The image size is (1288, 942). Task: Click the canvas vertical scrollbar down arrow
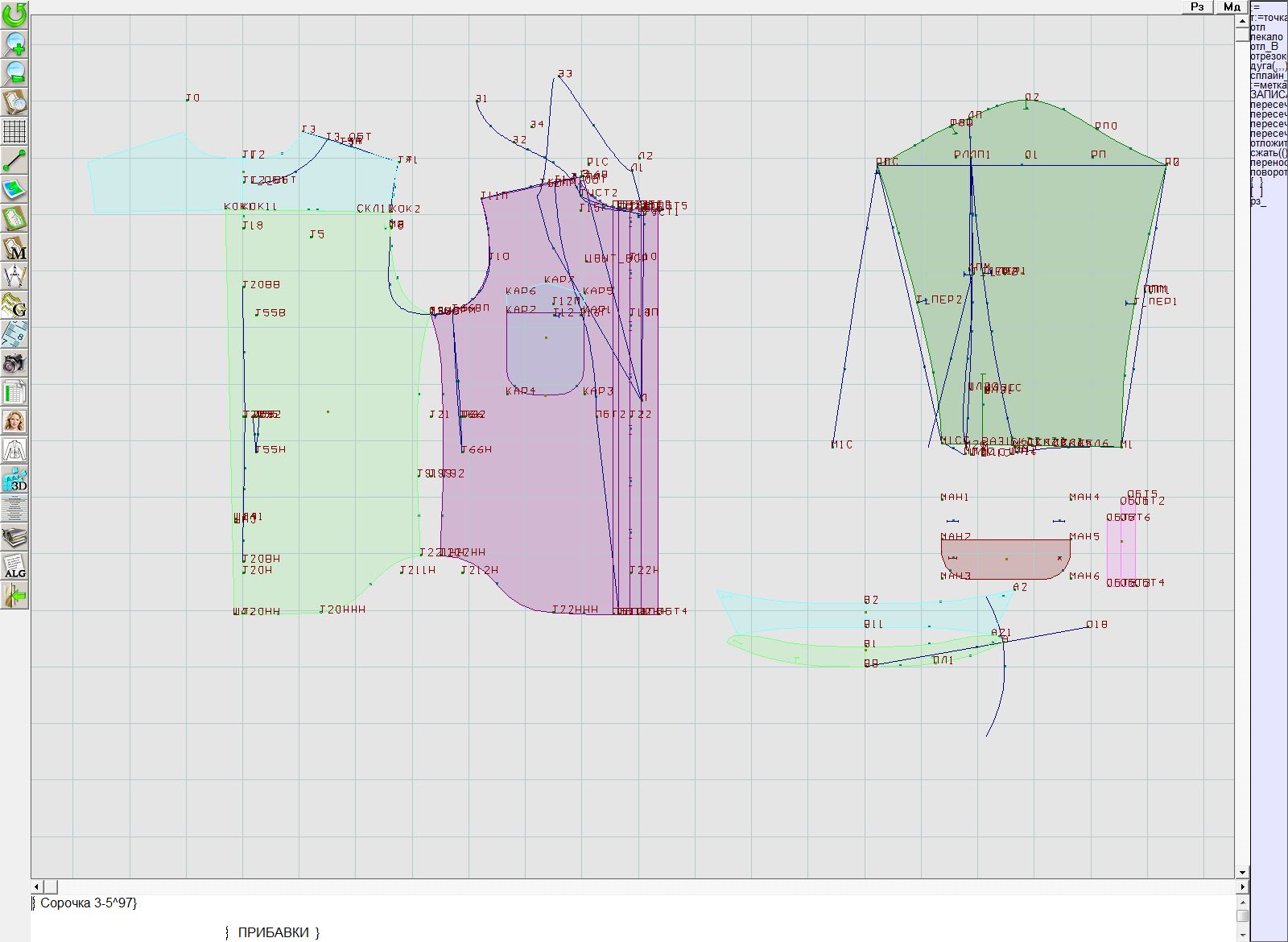point(1242,872)
